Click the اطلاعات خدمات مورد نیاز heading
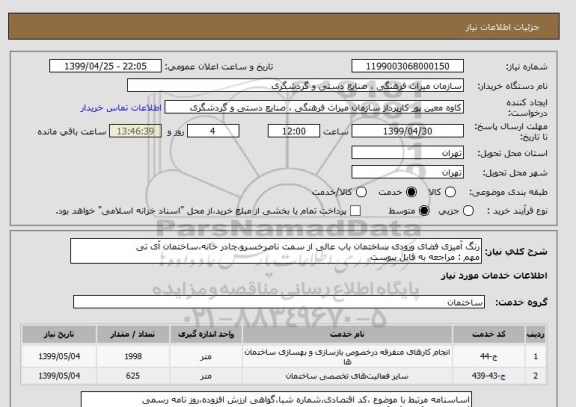Viewport: 576px width, 407px height. pyautogui.click(x=494, y=276)
